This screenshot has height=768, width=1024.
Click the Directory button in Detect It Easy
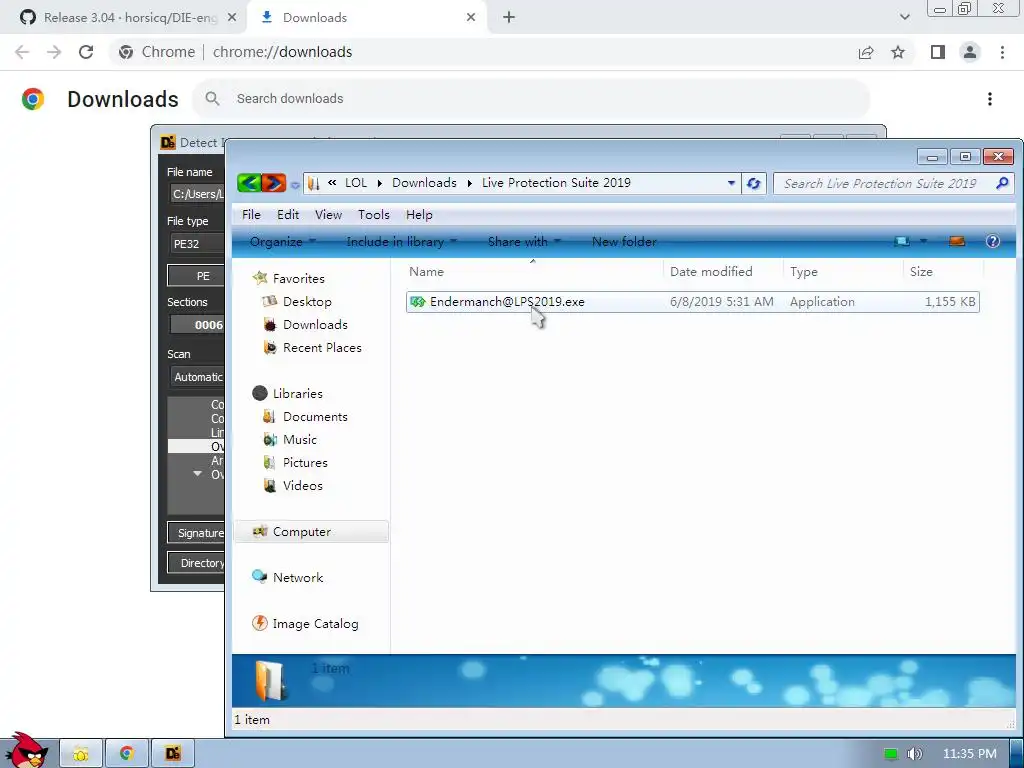pyautogui.click(x=196, y=563)
